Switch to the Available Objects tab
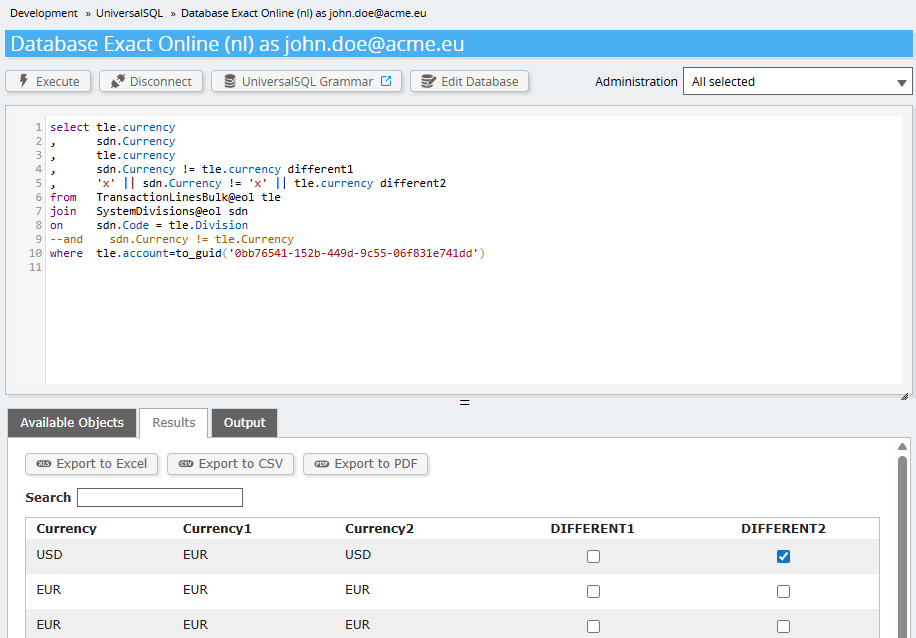 (x=72, y=423)
